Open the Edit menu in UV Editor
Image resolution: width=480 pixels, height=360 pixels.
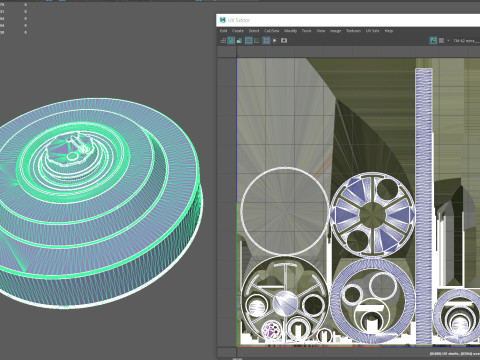pos(223,31)
